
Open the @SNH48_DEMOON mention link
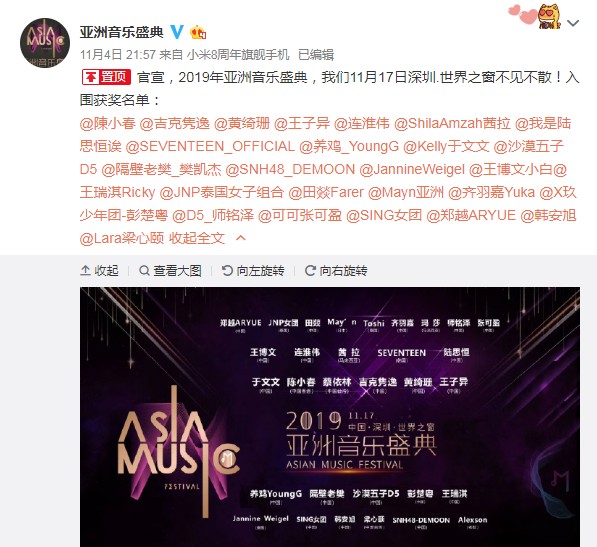point(290,169)
